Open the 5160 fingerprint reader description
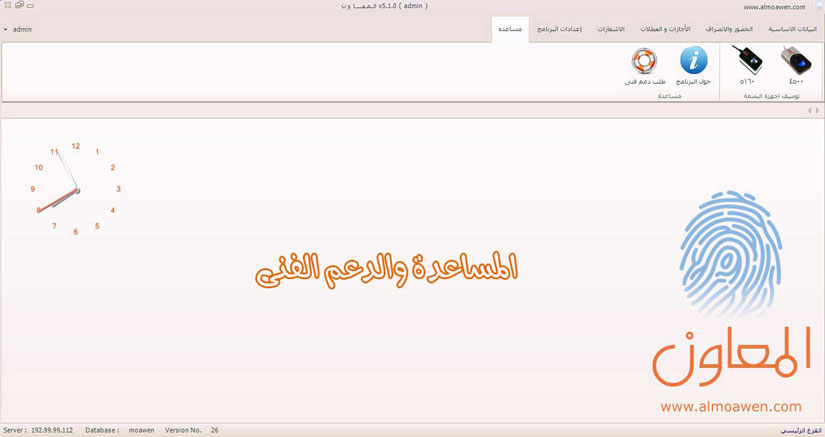The height and width of the screenshot is (437, 825). coord(747,65)
